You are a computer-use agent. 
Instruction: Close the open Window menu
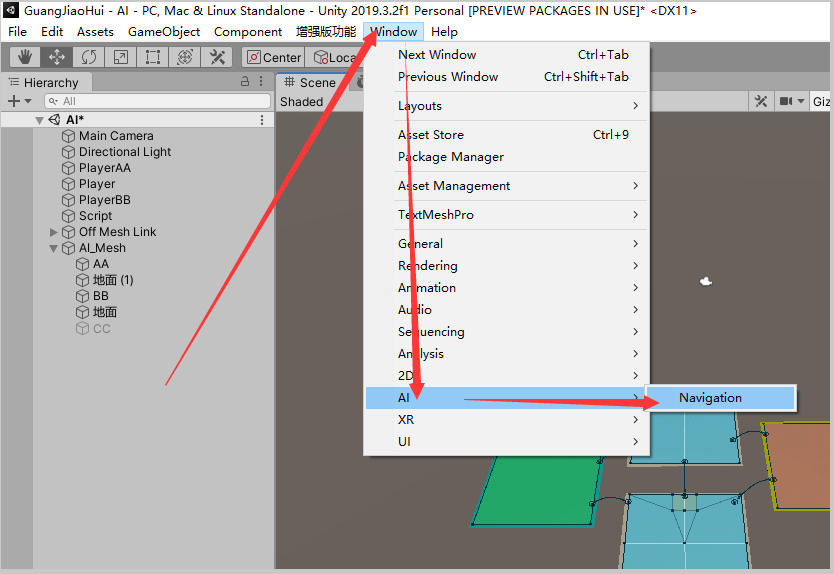[x=394, y=32]
